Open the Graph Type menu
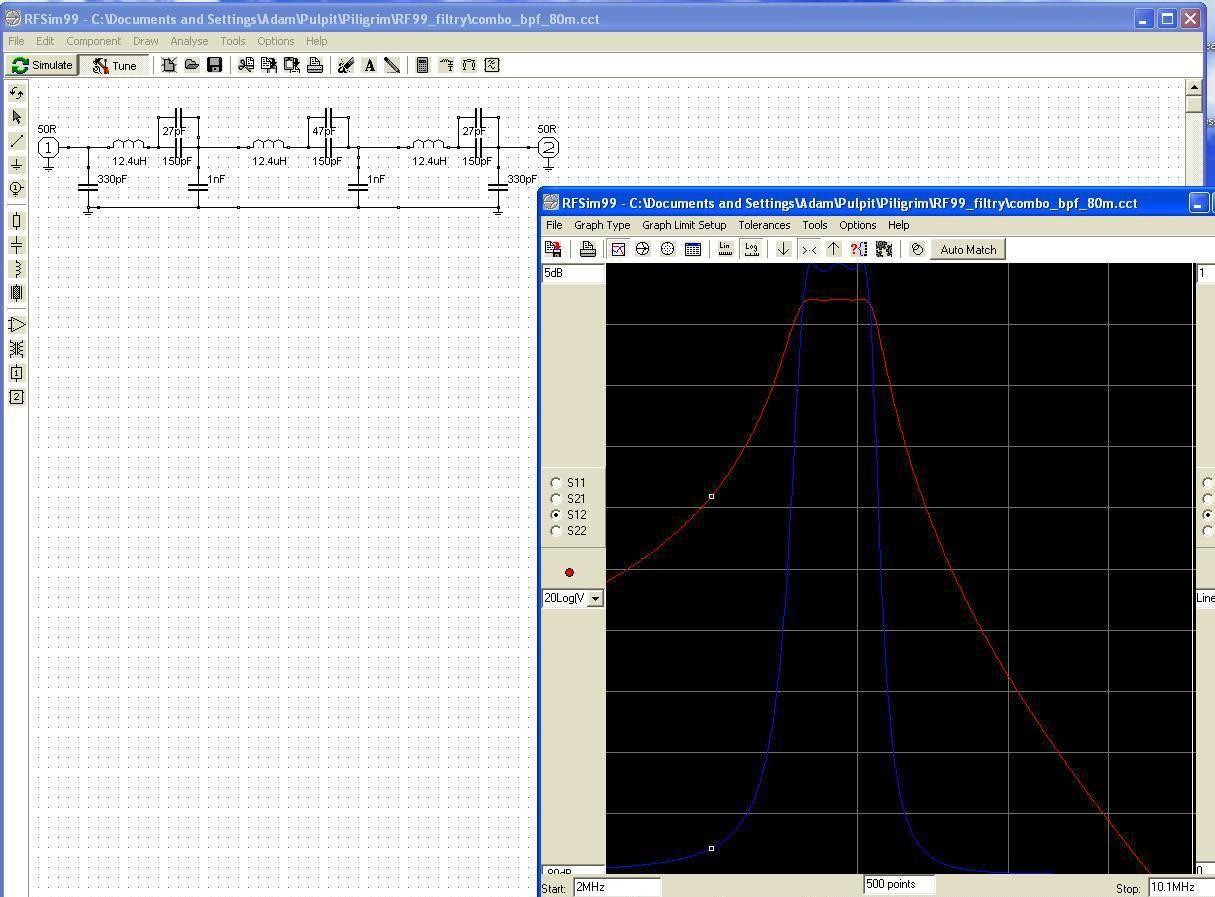Screen dimensions: 1215x897 click(601, 225)
